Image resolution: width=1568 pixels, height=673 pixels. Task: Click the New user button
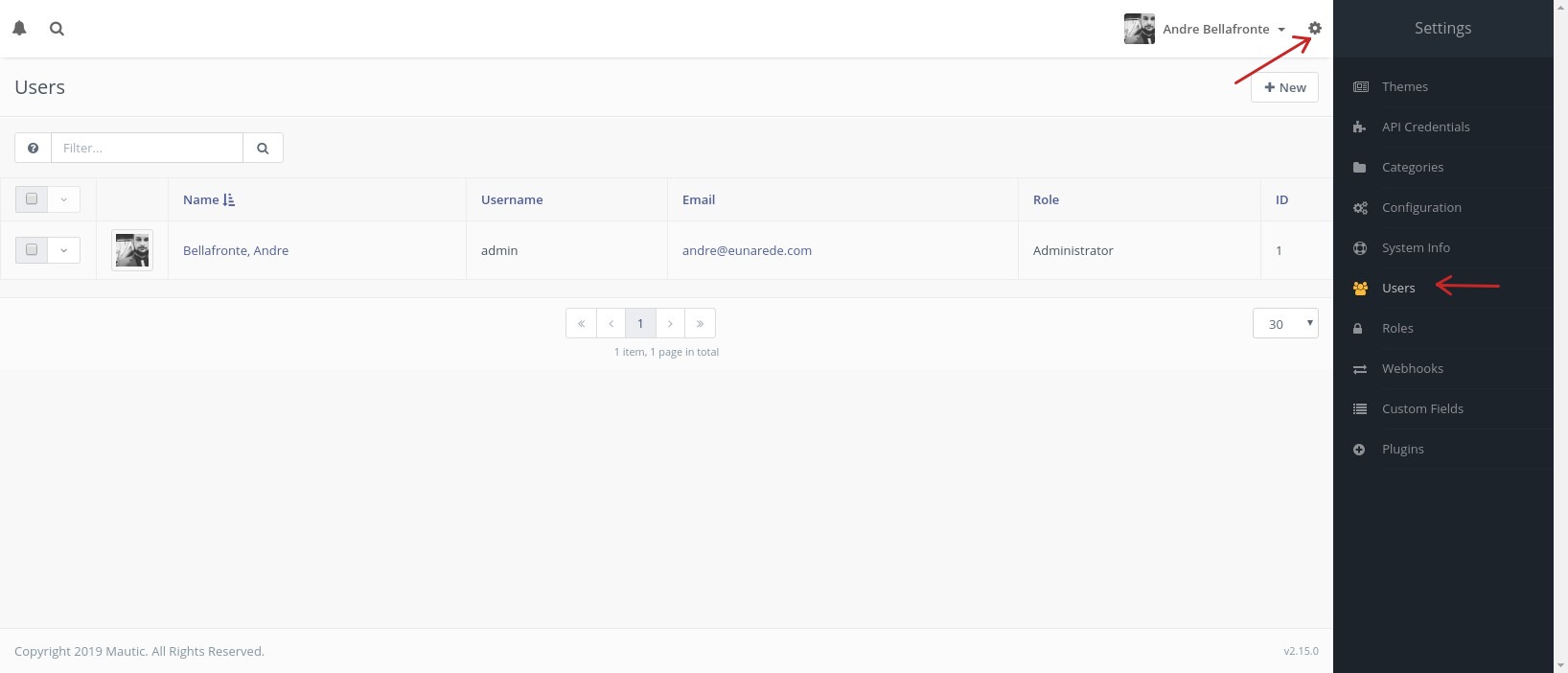coord(1284,87)
